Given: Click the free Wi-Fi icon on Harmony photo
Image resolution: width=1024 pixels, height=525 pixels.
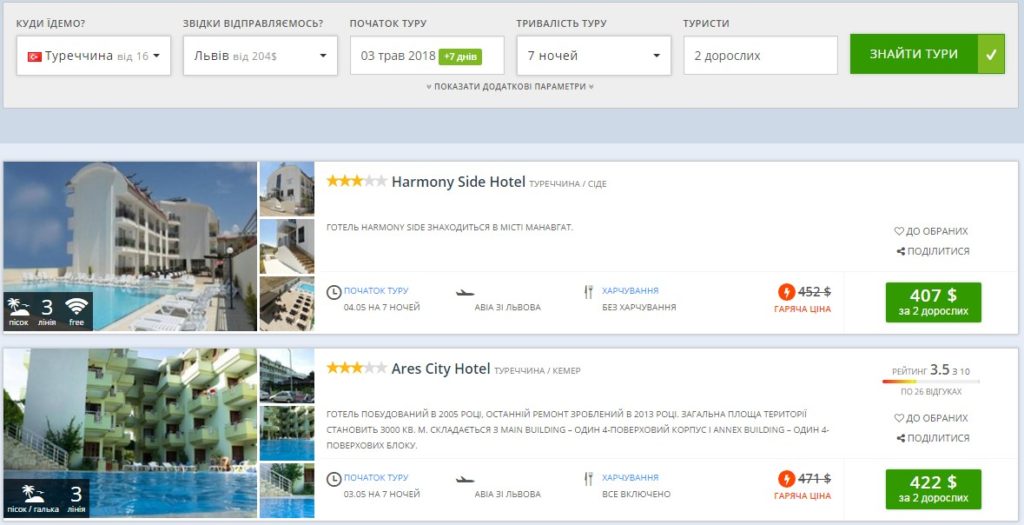Looking at the screenshot, I should click(x=76, y=306).
